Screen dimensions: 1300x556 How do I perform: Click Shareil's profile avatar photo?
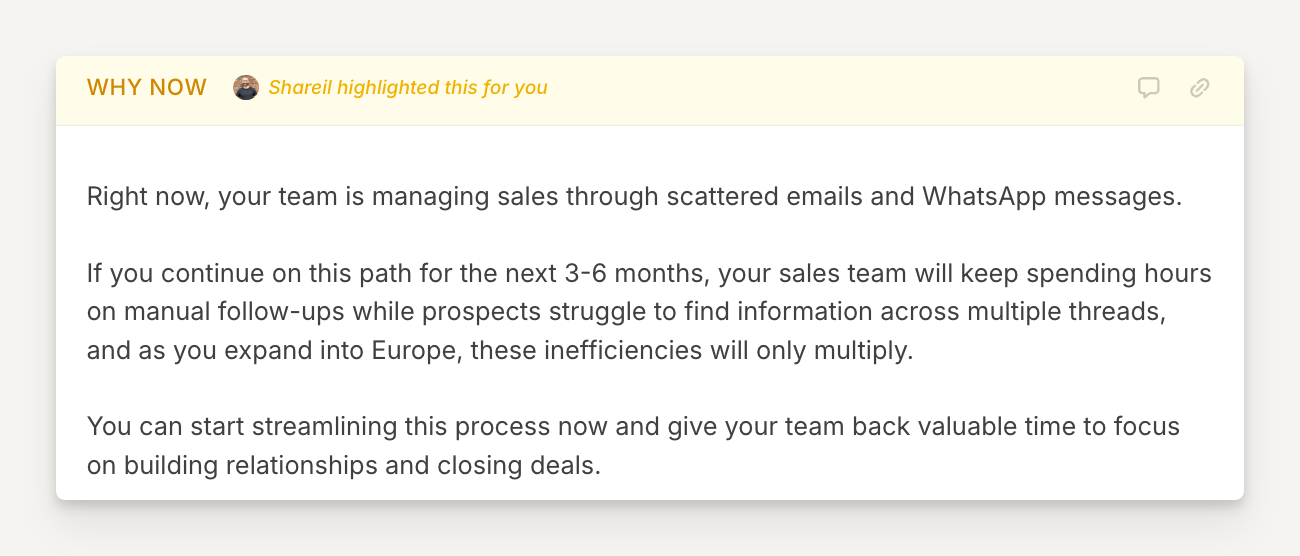tap(246, 88)
